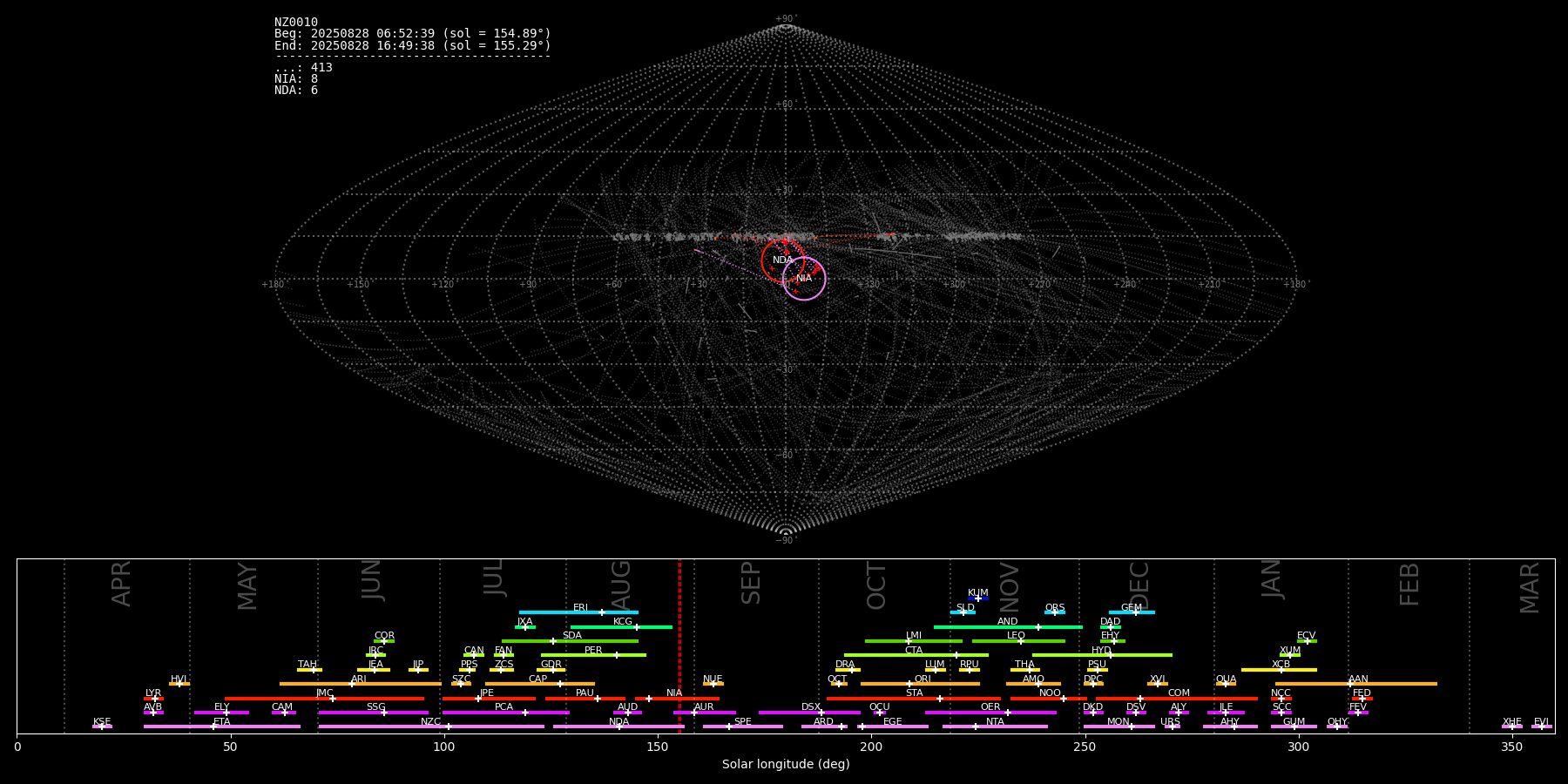Image resolution: width=1568 pixels, height=784 pixels.
Task: Click the red dashed current solar longitude line
Action: pyautogui.click(x=679, y=645)
